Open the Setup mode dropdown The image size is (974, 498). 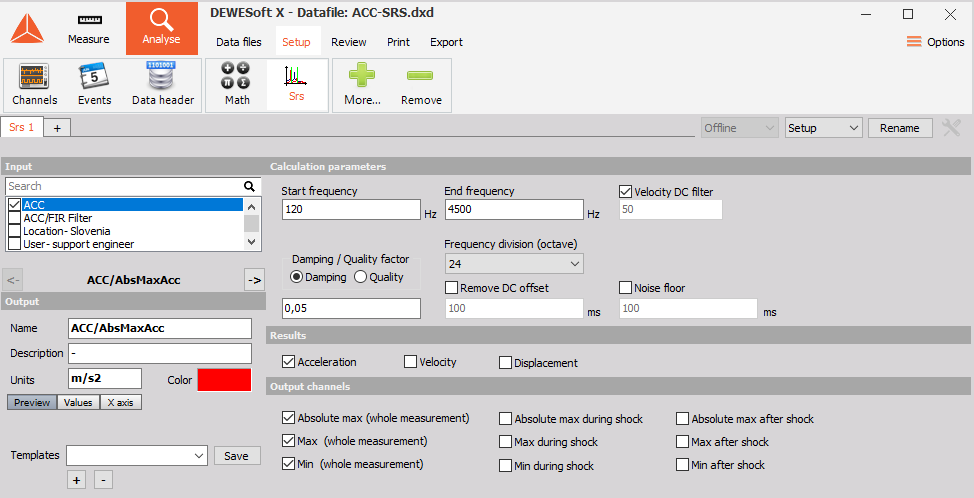(824, 128)
